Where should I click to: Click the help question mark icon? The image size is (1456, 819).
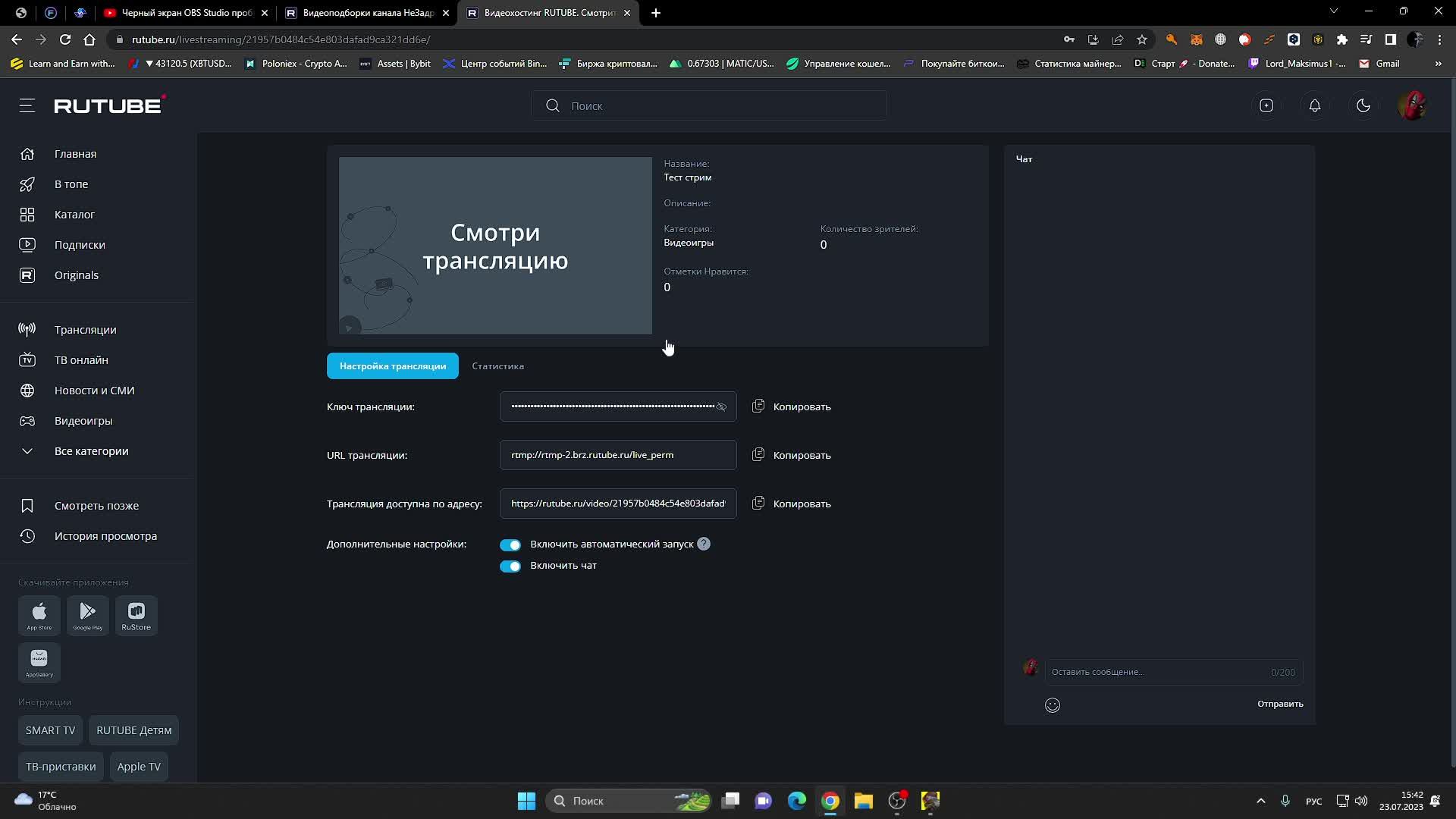[x=704, y=544]
